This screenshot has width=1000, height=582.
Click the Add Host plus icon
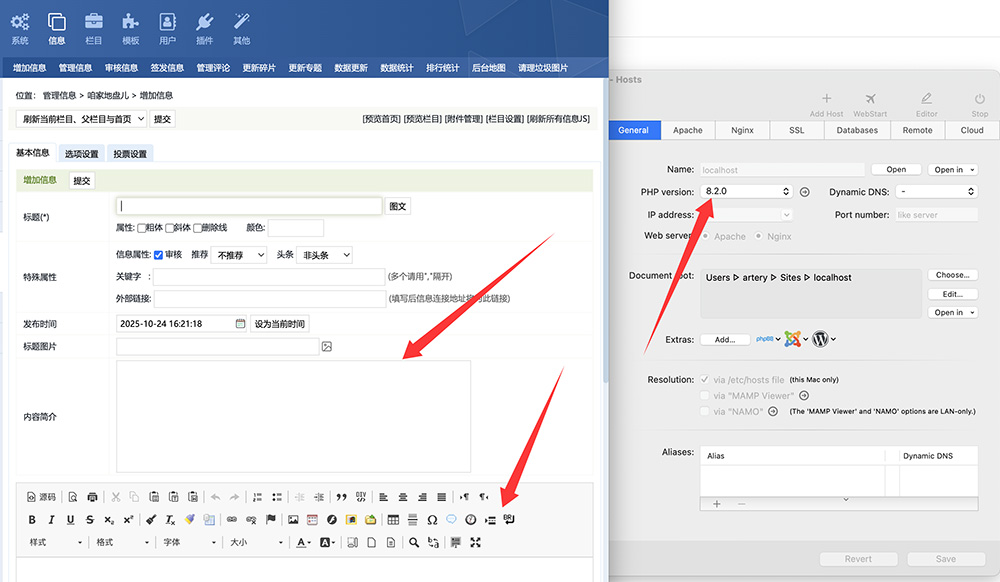click(826, 99)
